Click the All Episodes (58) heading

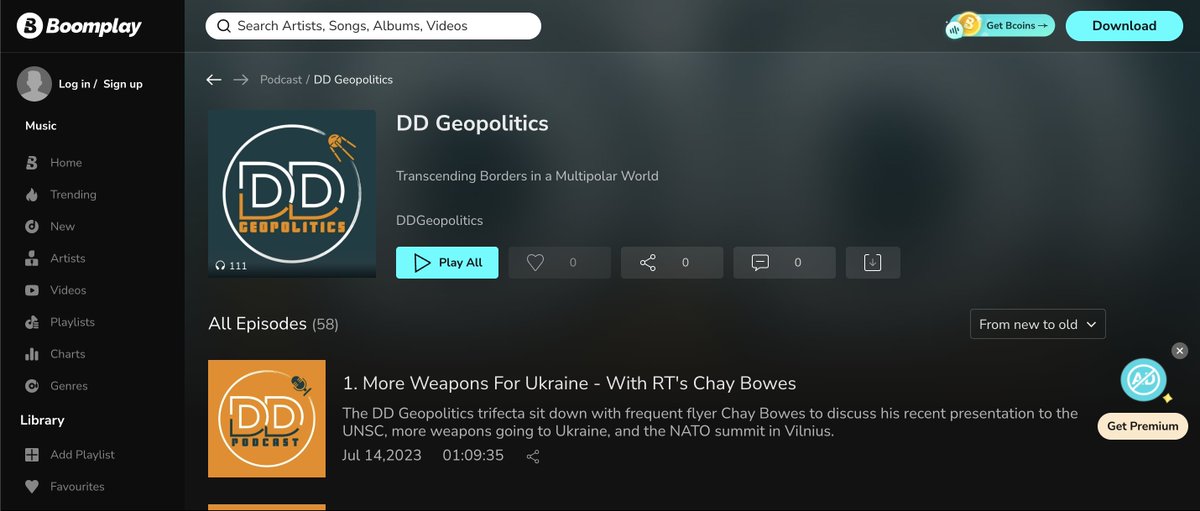pyautogui.click(x=273, y=324)
